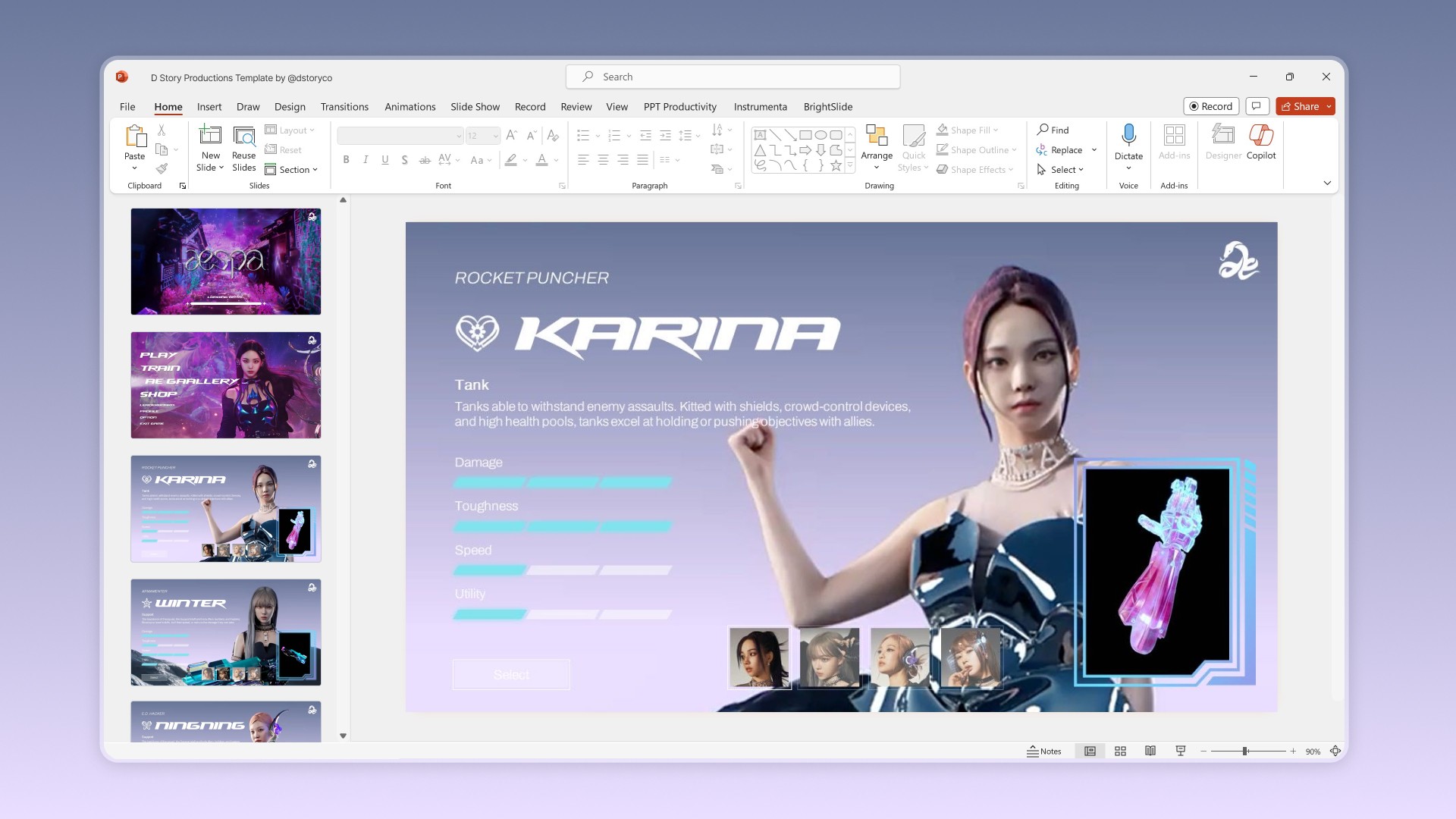Open the Transitions tab
This screenshot has width=1456, height=819.
344,107
